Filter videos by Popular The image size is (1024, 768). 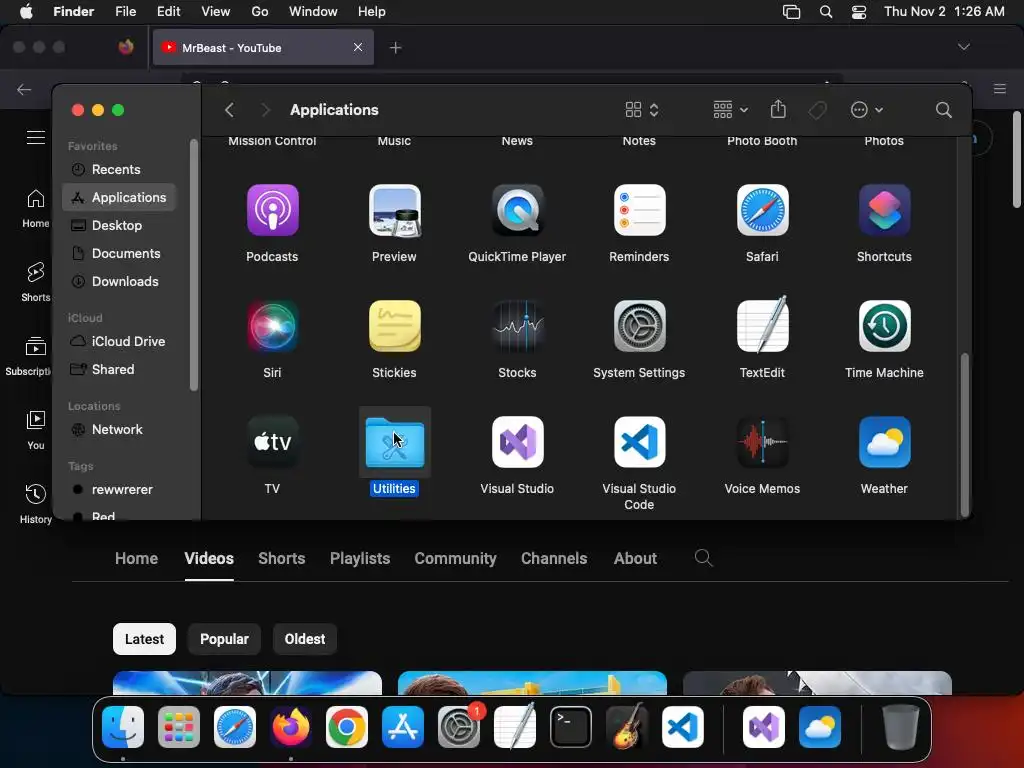(224, 639)
